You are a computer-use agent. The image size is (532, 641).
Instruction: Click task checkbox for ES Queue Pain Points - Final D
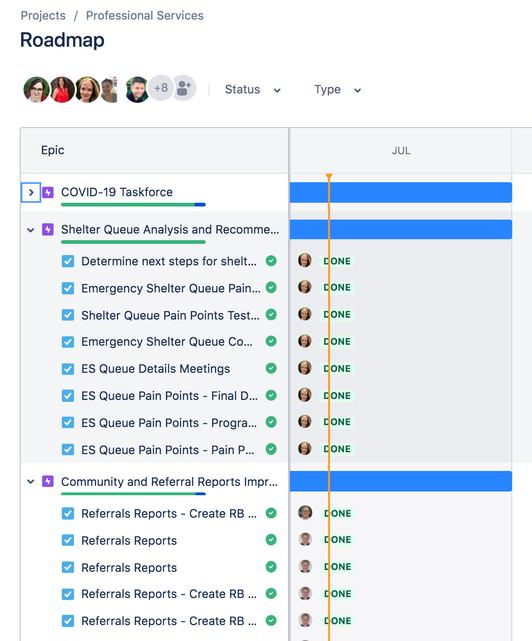pos(68,396)
